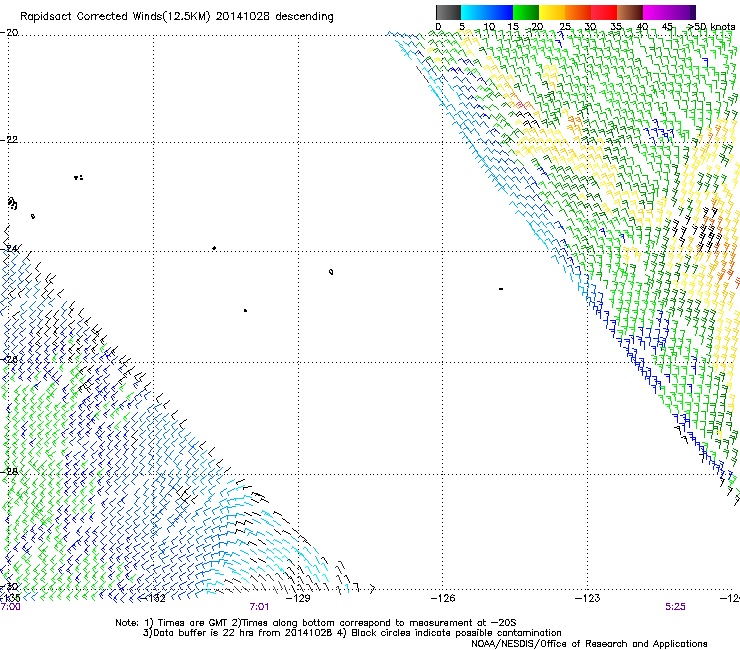Click the '-132' longitude label
The image size is (740, 650).
(x=154, y=599)
